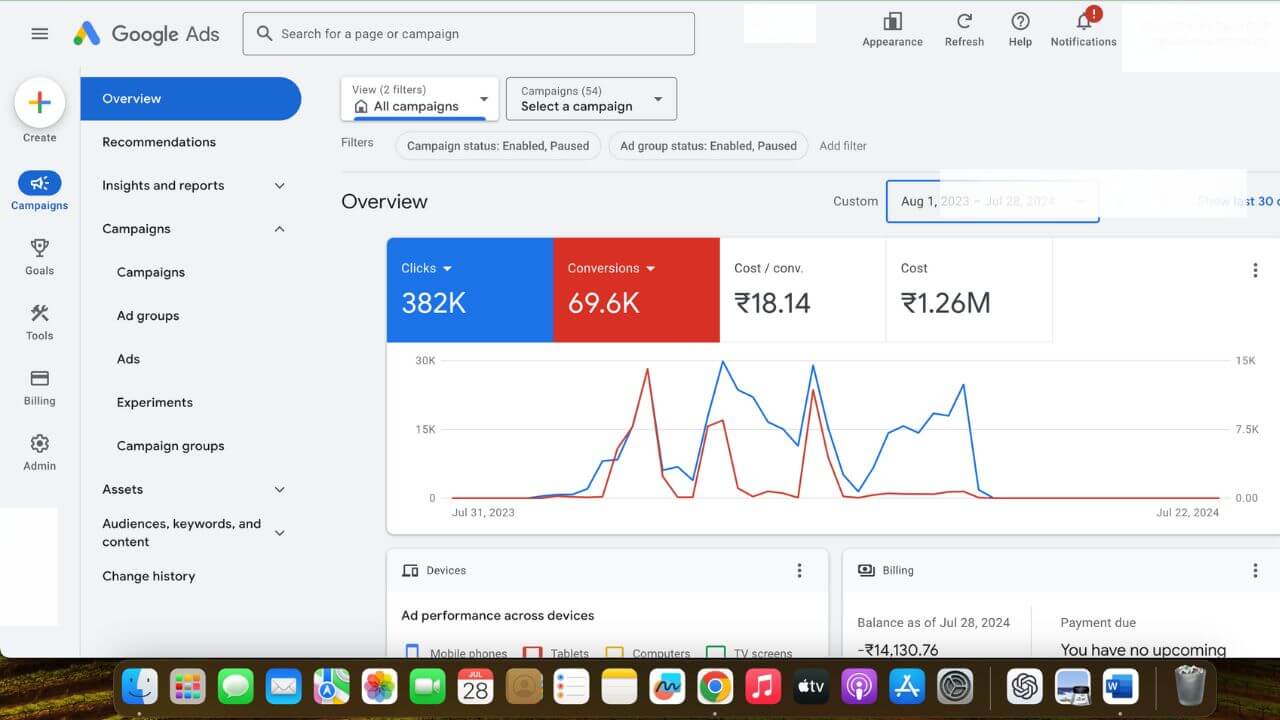Select Recommendations in the side menu

pos(159,142)
